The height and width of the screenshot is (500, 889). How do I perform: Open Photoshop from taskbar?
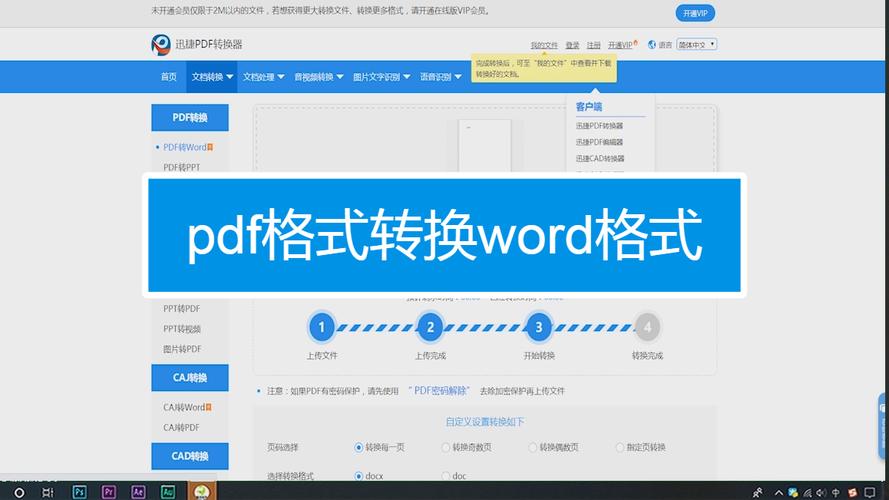pyautogui.click(x=79, y=492)
